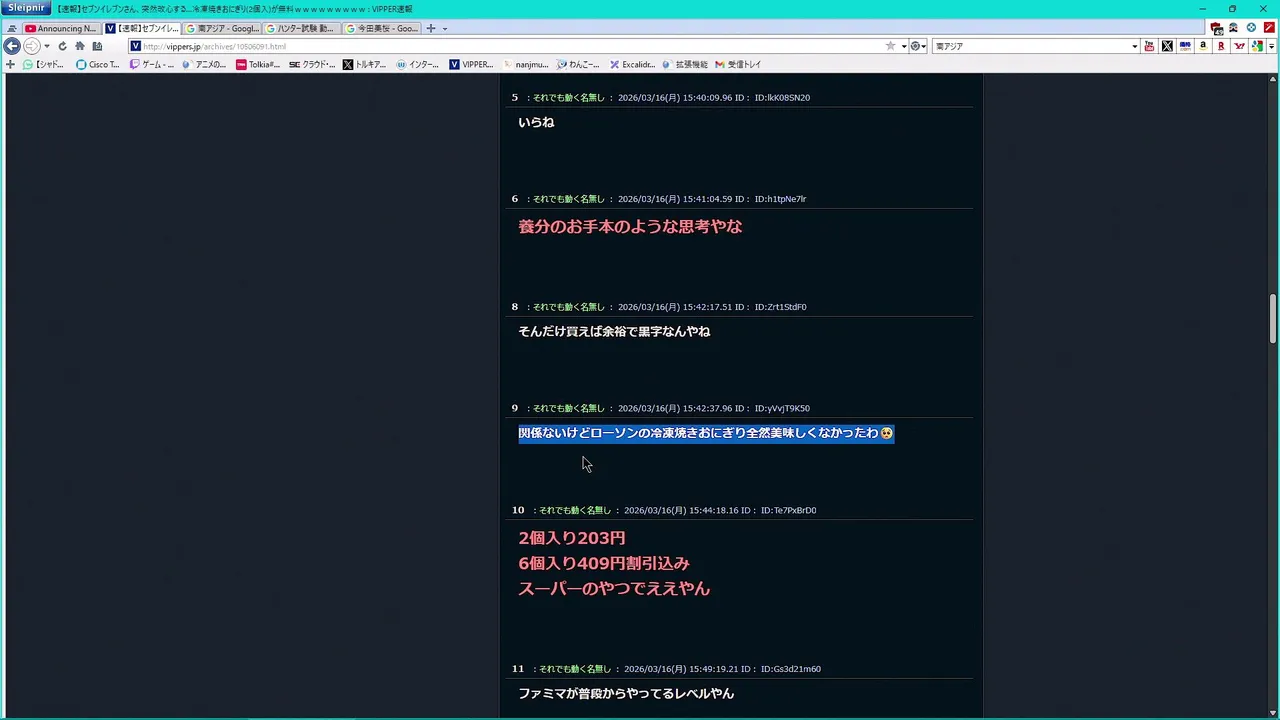The height and width of the screenshot is (720, 1280).
Task: Search with the X (Twitter) engine icon
Action: [1167, 46]
